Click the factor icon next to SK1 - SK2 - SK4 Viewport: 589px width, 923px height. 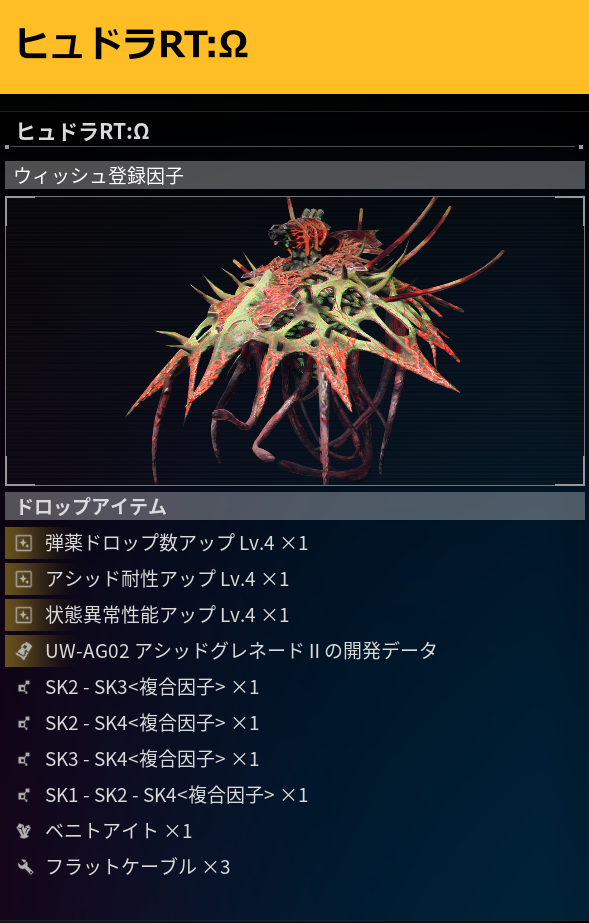[x=24, y=795]
